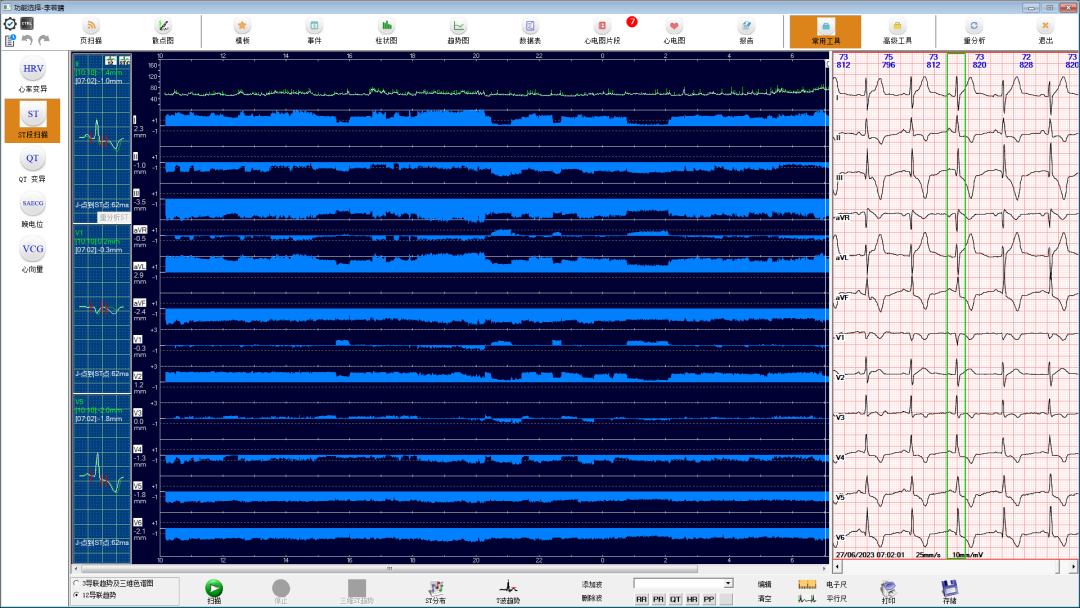Open the 散点图 scatter plot view
1080x608 pixels.
(x=163, y=32)
